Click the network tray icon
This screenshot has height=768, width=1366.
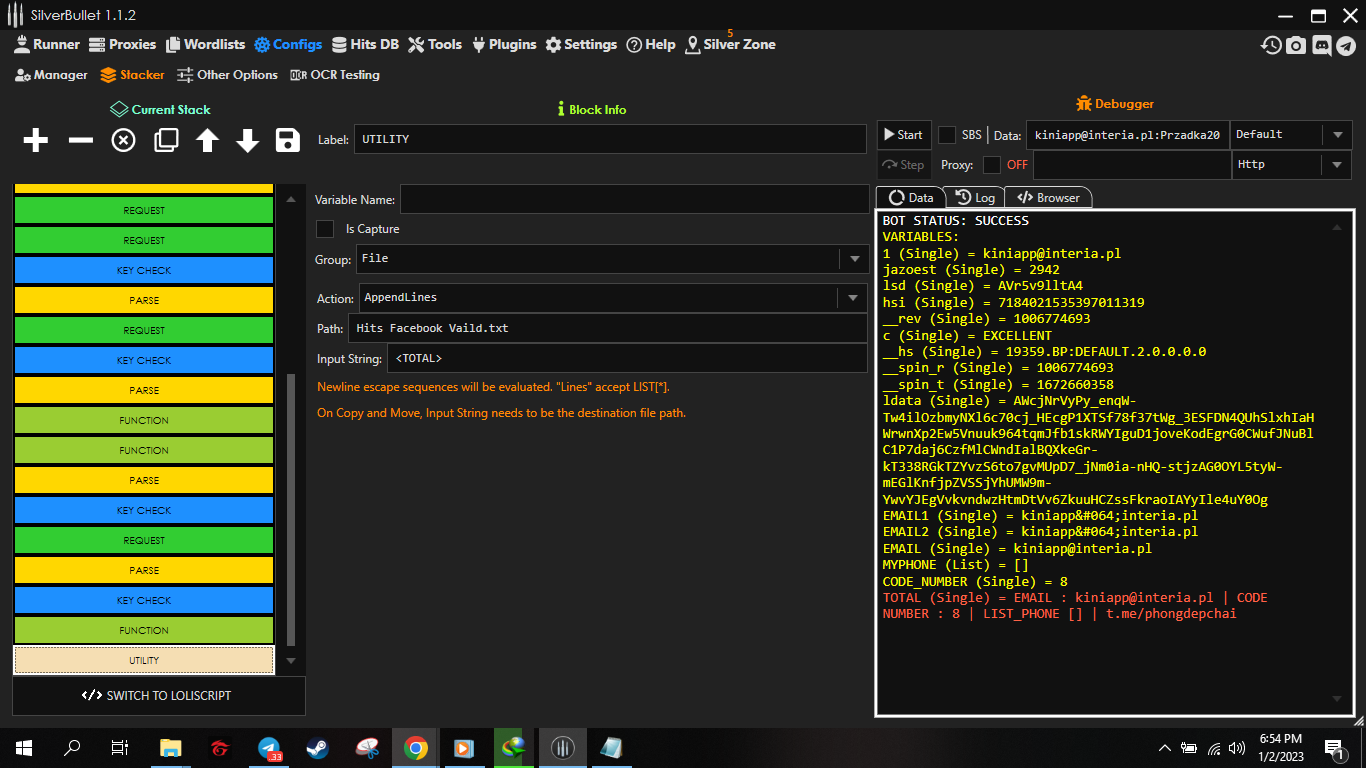pyautogui.click(x=1214, y=747)
